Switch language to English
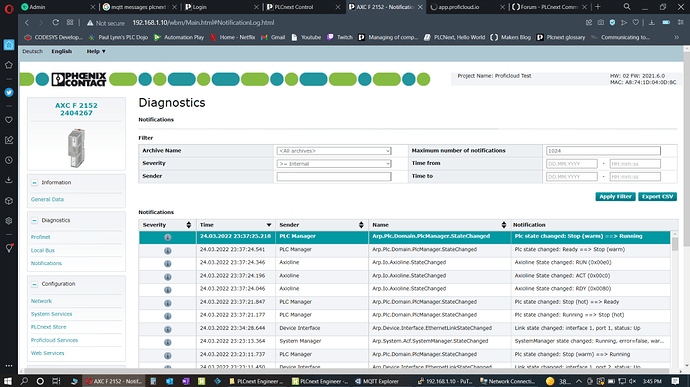The width and height of the screenshot is (690, 387). pos(62,52)
